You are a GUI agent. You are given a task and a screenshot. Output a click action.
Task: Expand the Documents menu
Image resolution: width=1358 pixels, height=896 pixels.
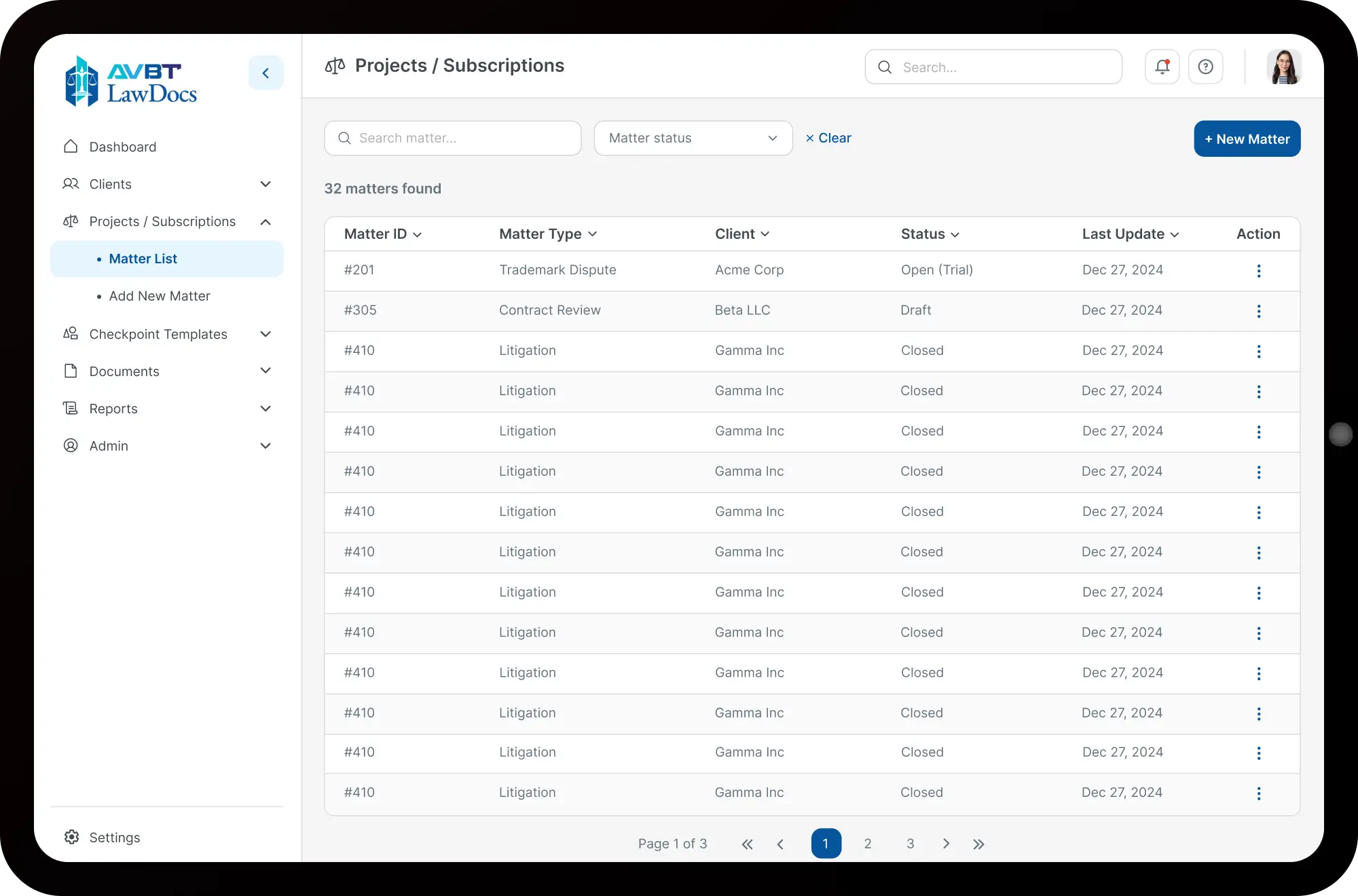[x=166, y=371]
